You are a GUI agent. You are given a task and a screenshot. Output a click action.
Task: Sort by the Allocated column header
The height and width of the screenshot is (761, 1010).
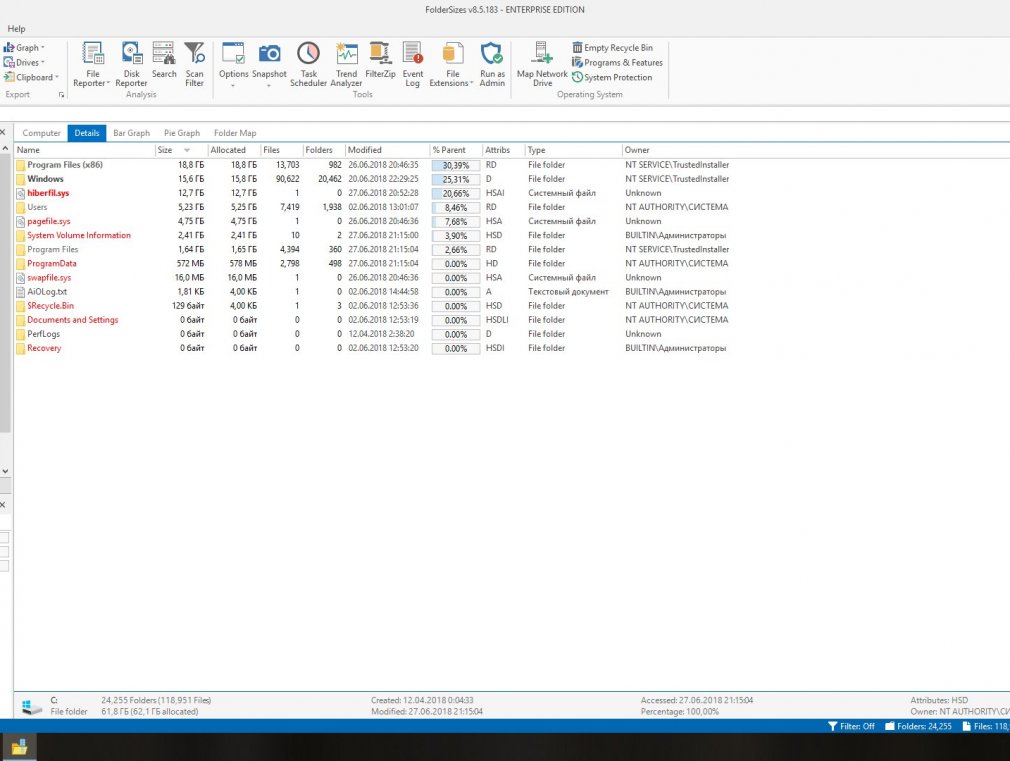pos(234,150)
